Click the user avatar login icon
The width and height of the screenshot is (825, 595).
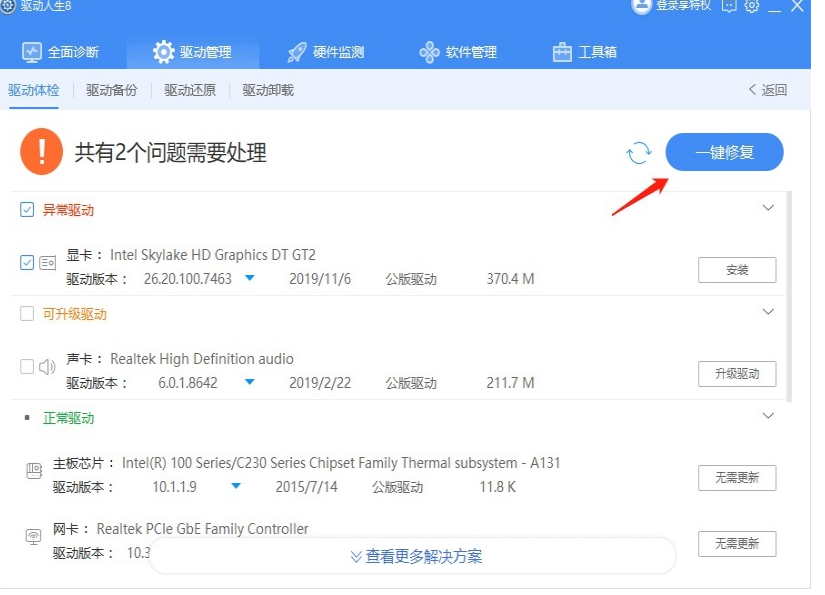point(641,6)
